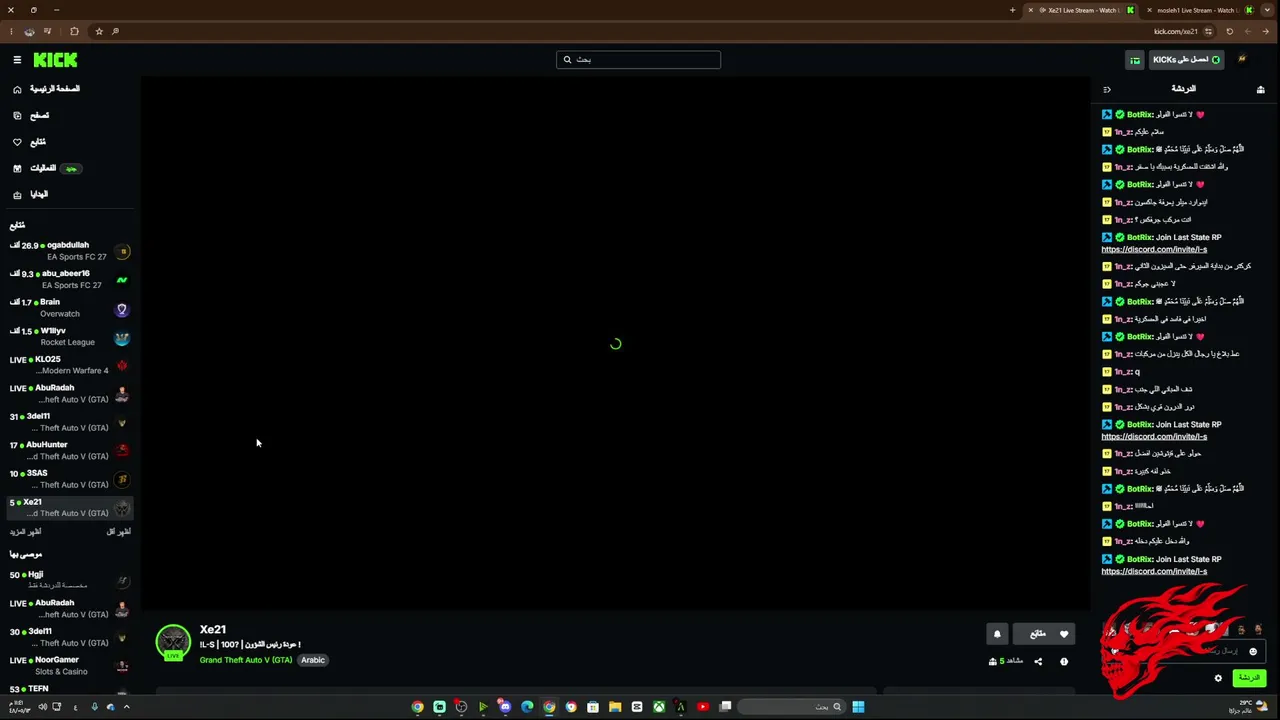Image resolution: width=1280 pixels, height=720 pixels.
Task: Open abu_abeer16's channel in the sidebar
Action: [x=70, y=279]
